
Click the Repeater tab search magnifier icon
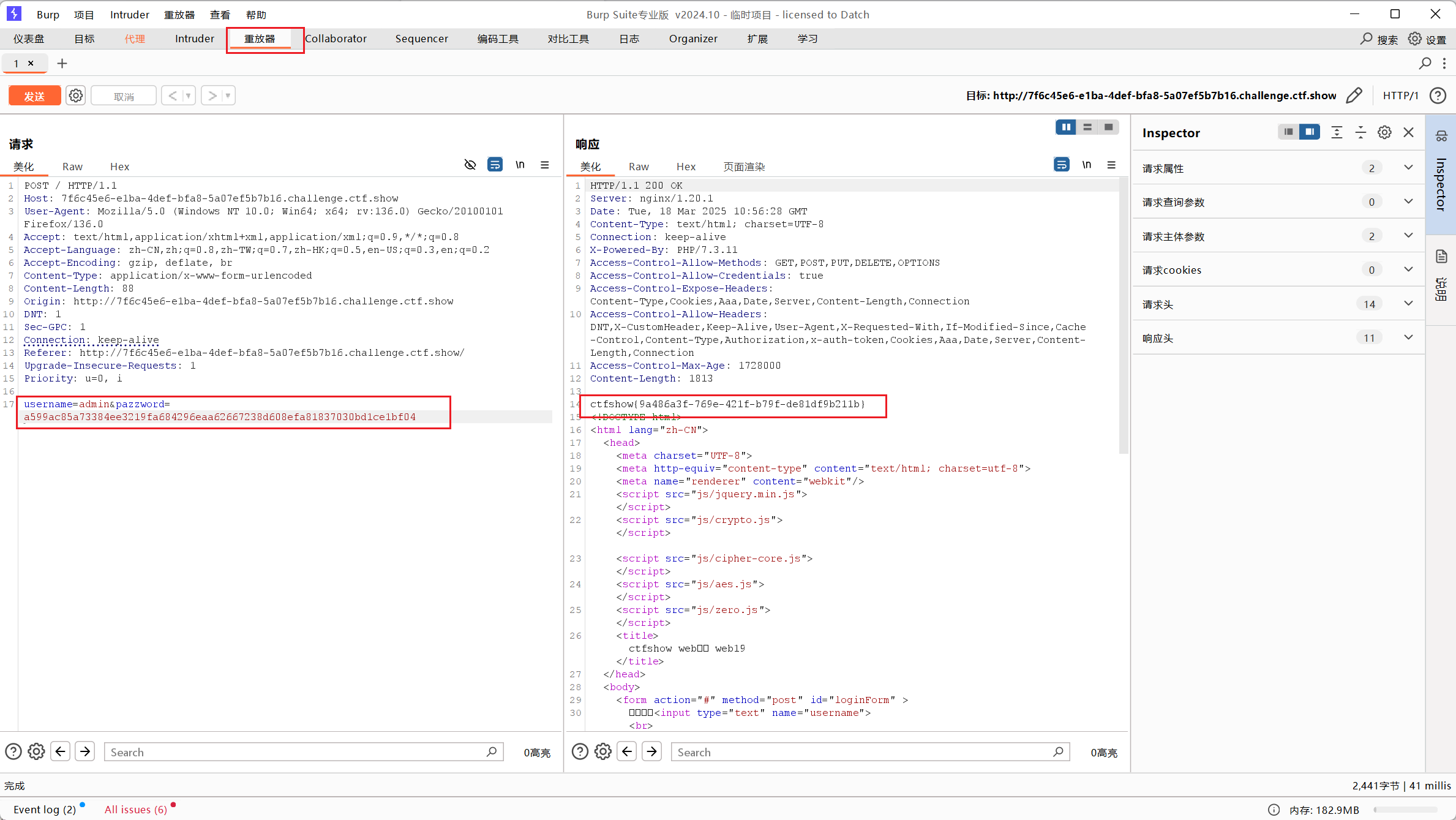pyautogui.click(x=1425, y=63)
